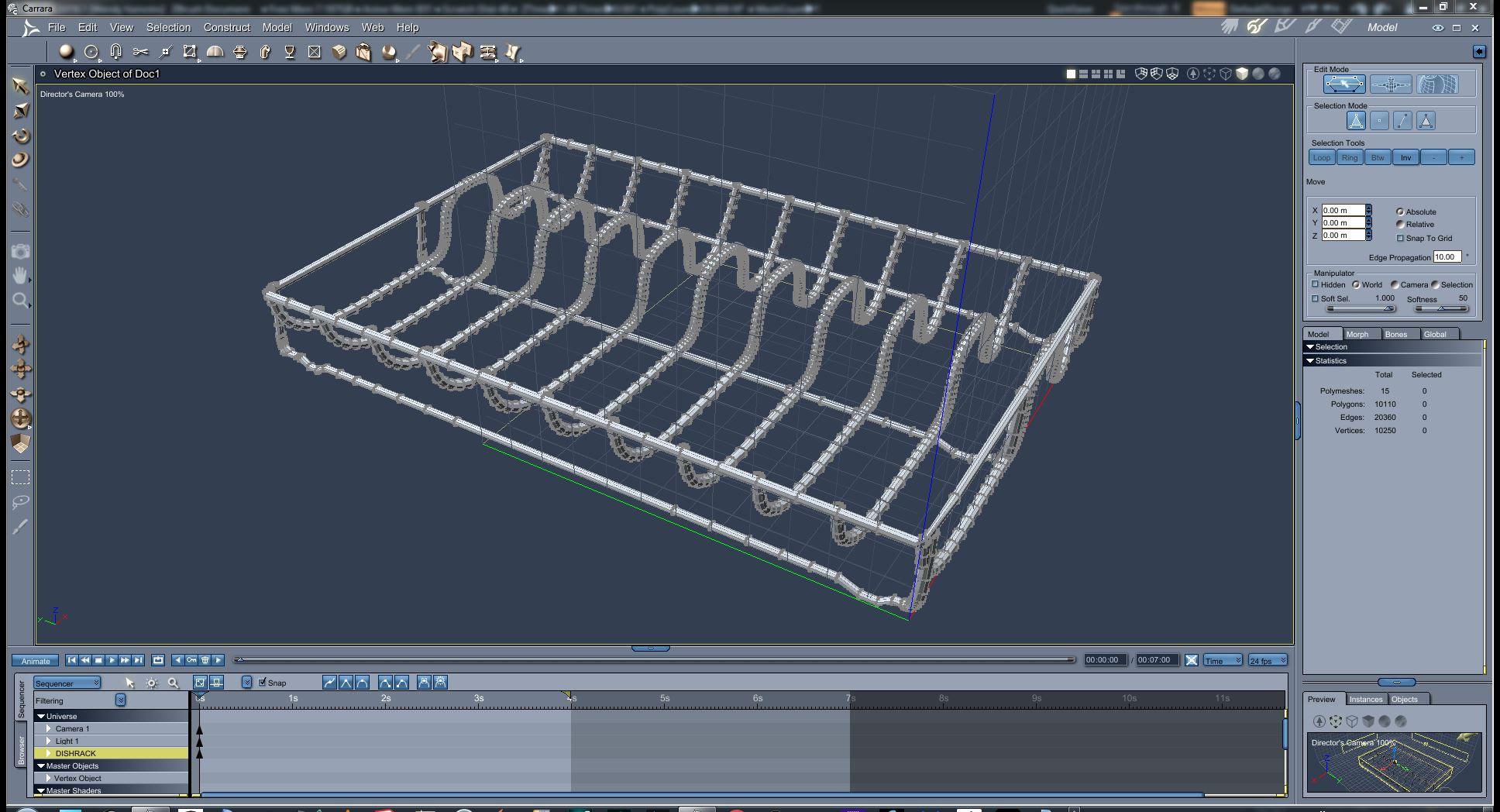Viewport: 1500px width, 812px height.
Task: Open the Sequencer dropdown
Action: coord(67,683)
